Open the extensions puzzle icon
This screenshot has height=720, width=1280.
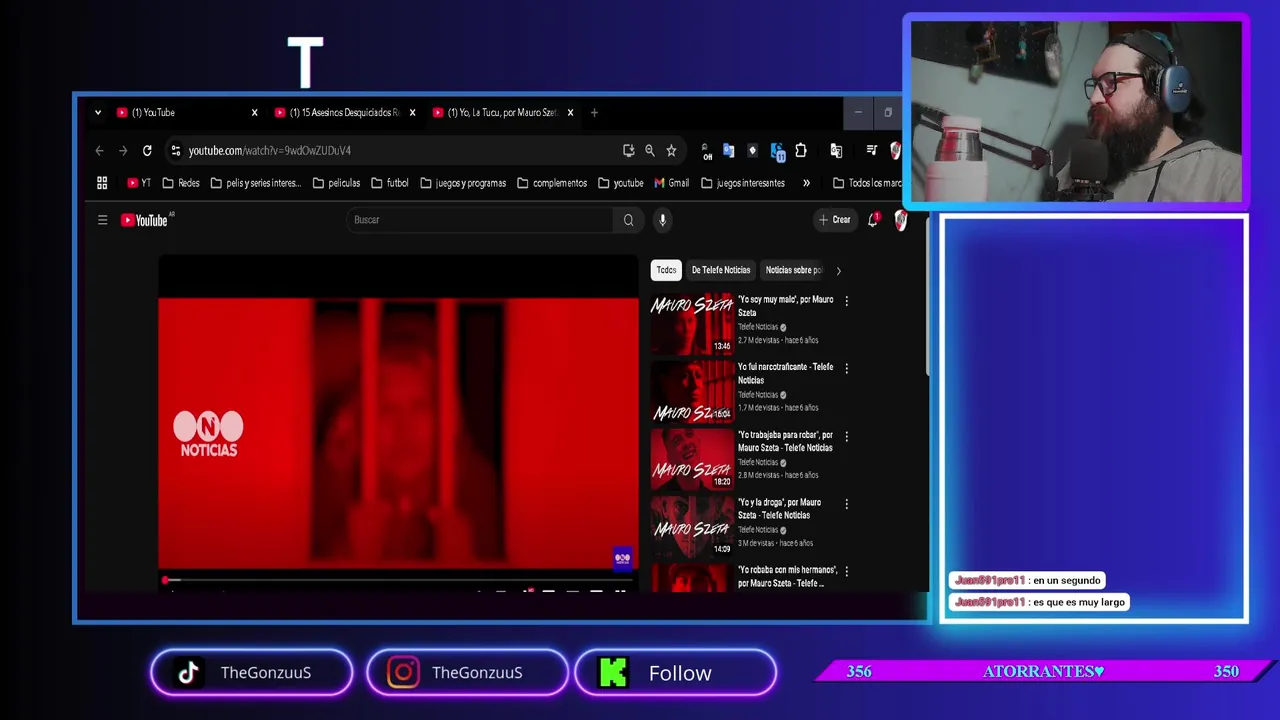[801, 151]
